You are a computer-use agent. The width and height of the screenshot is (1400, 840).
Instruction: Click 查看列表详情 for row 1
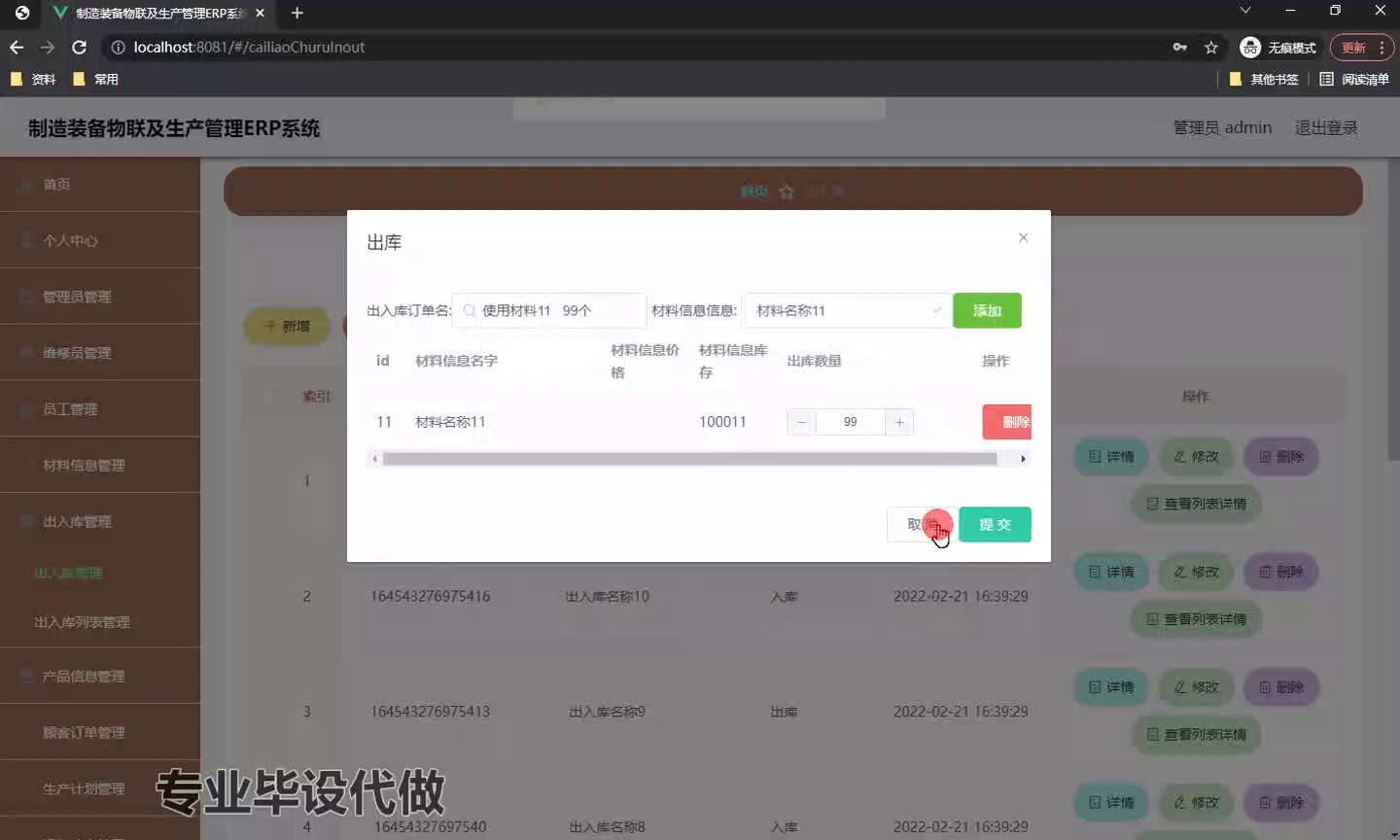[x=1196, y=504]
